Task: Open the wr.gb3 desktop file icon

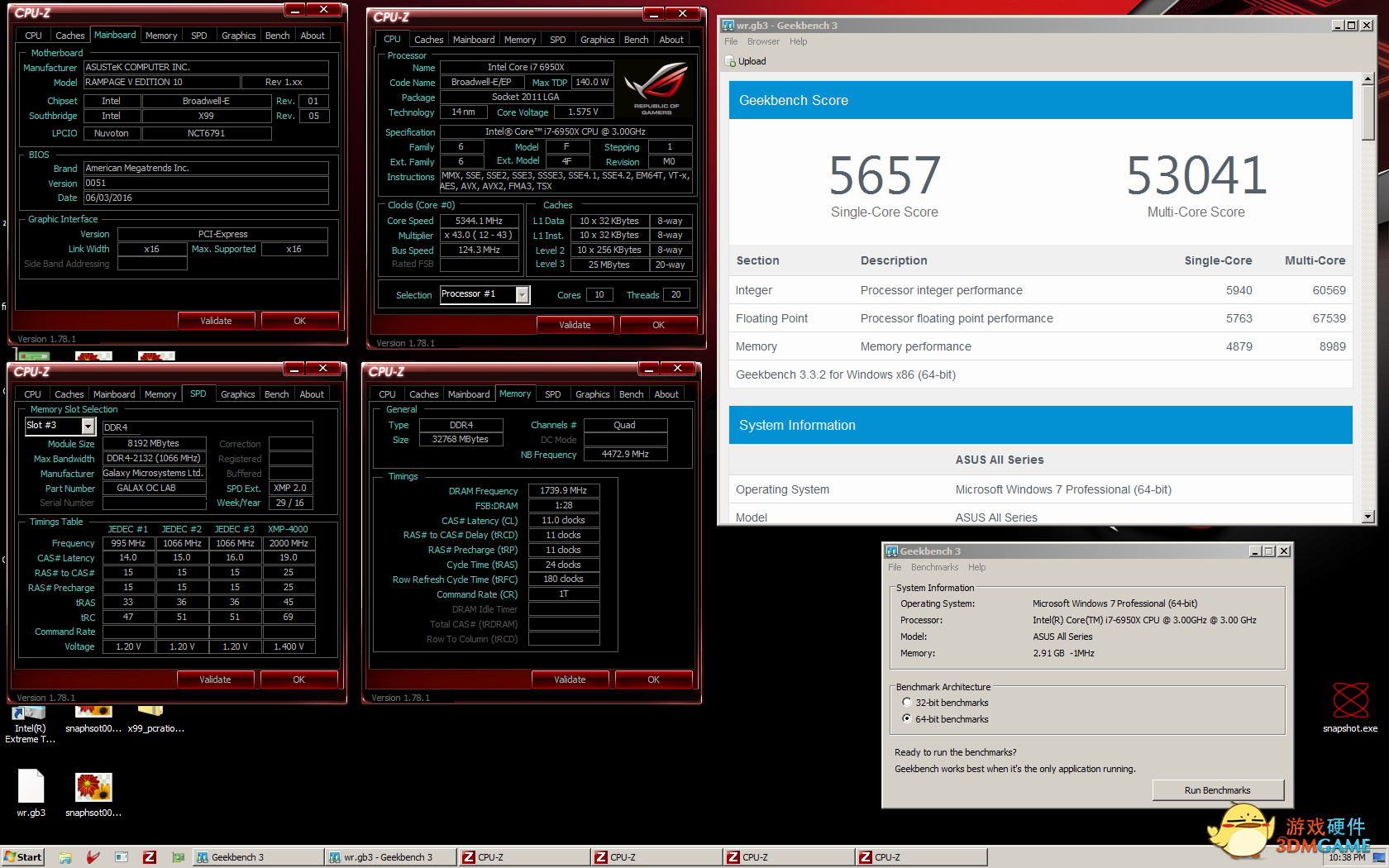Action: pos(31,787)
